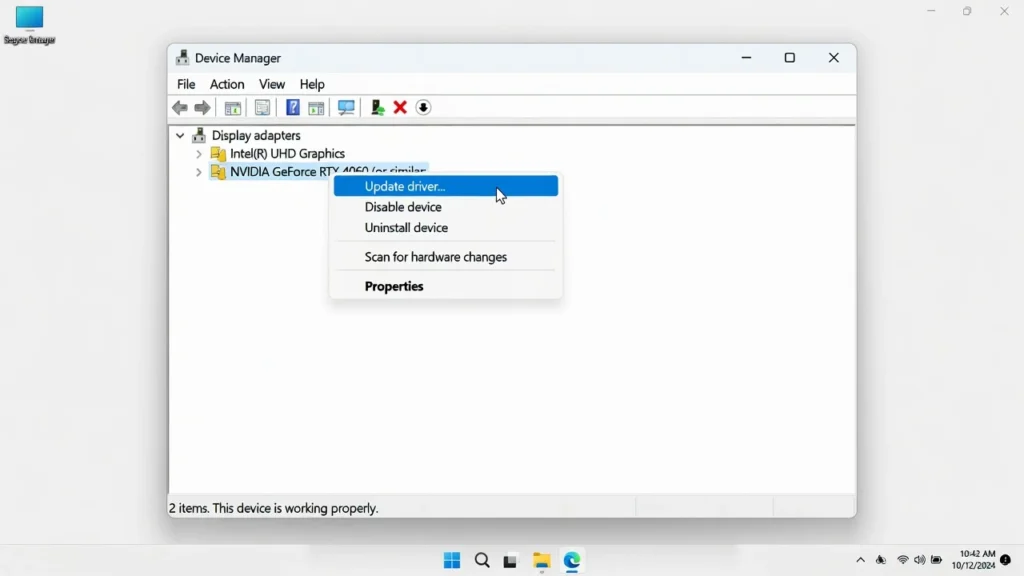Select the Intel(R) UHD Graphics label
This screenshot has width=1024, height=576.
(x=287, y=153)
